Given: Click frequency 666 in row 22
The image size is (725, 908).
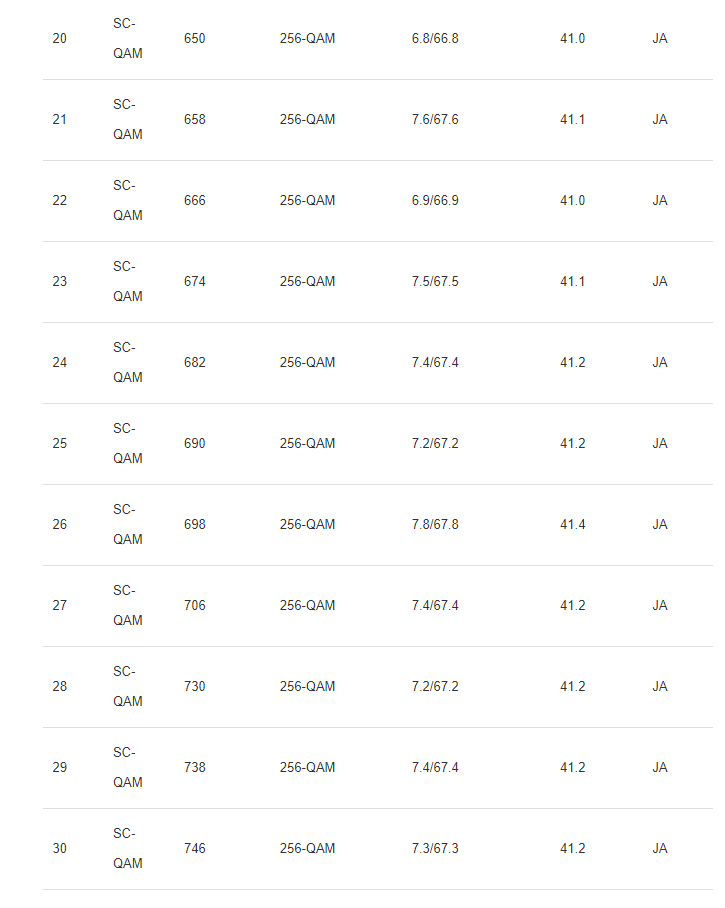Looking at the screenshot, I should coord(195,201).
